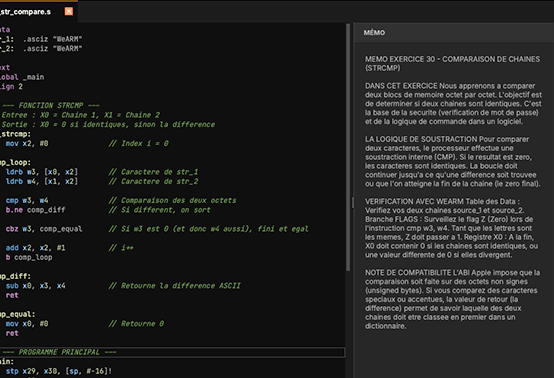Click the 'cmp w3, w4' instruction
Screen dimensions: 554x378
(x=27, y=201)
